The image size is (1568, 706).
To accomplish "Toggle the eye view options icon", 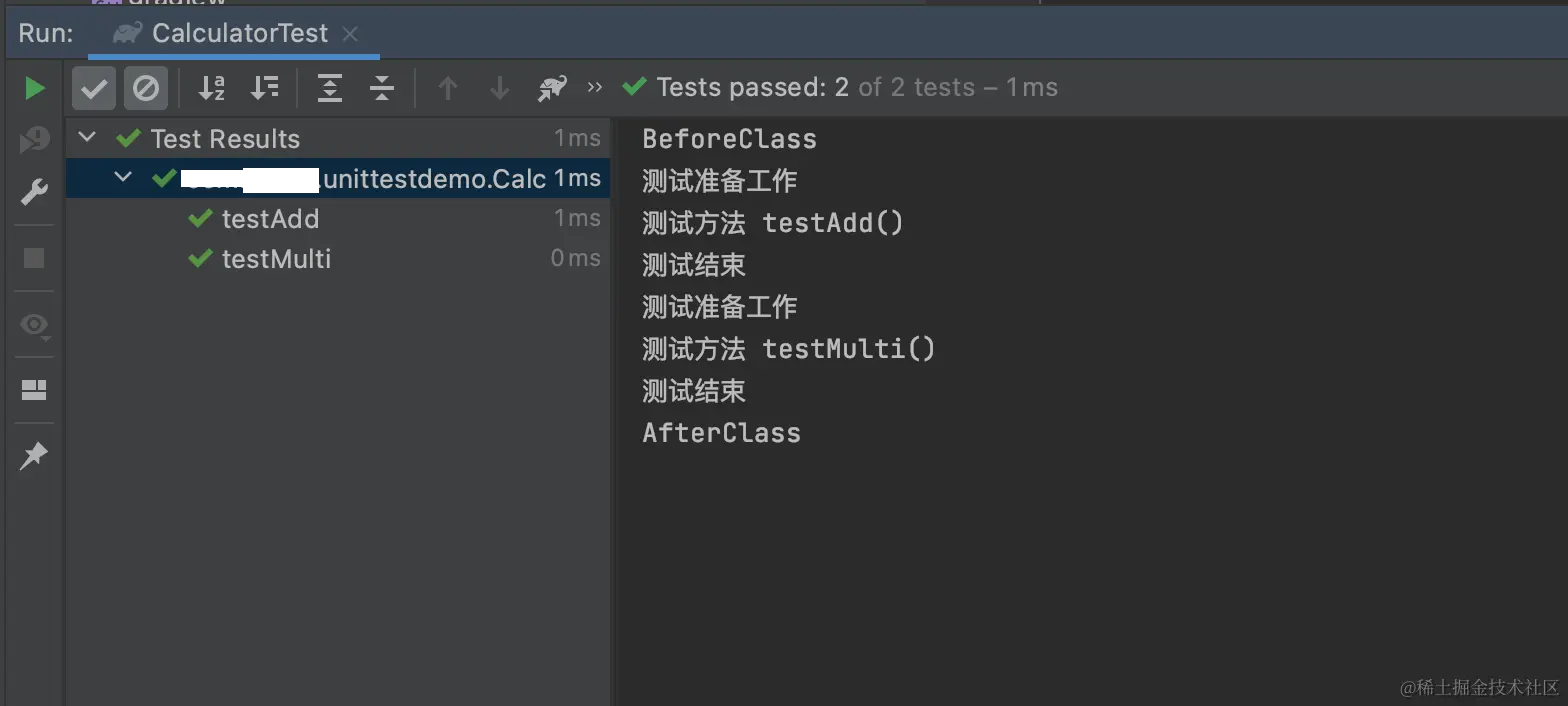I will [x=34, y=325].
